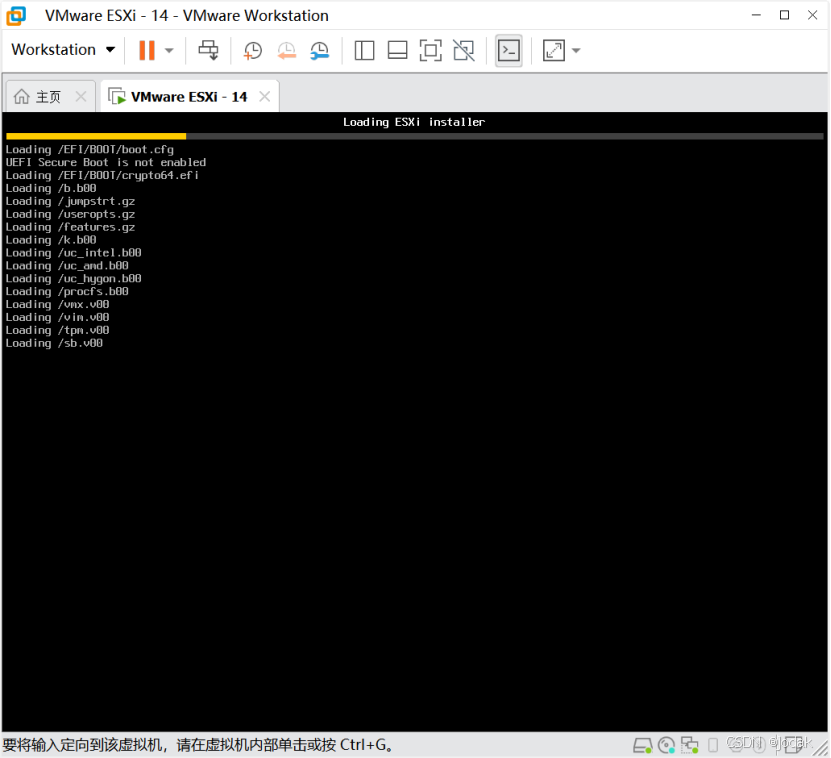Viewport: 831px width, 758px height.
Task: Click the 'Loading /sb.v00' line
Action: coord(54,343)
